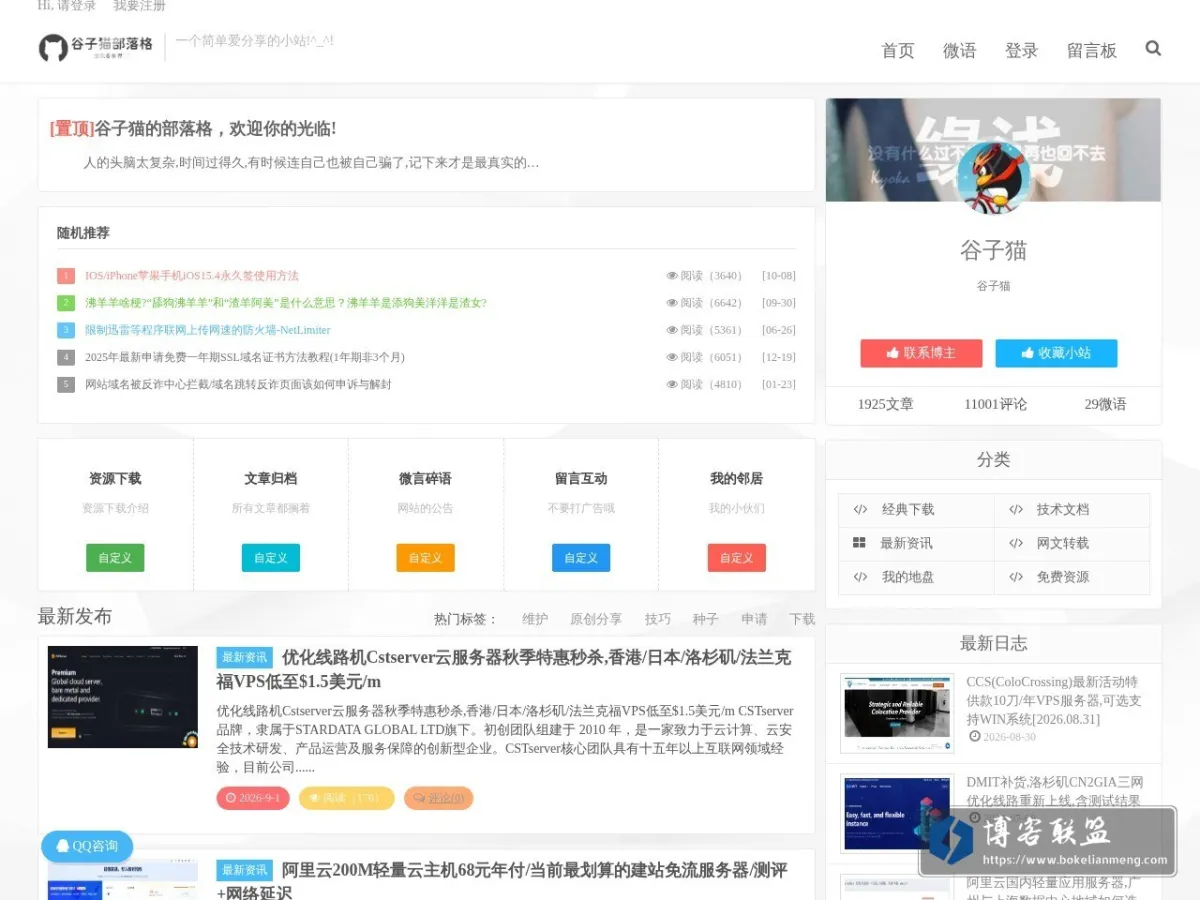Click the eye icon beside 阅读（5361）

672,330
